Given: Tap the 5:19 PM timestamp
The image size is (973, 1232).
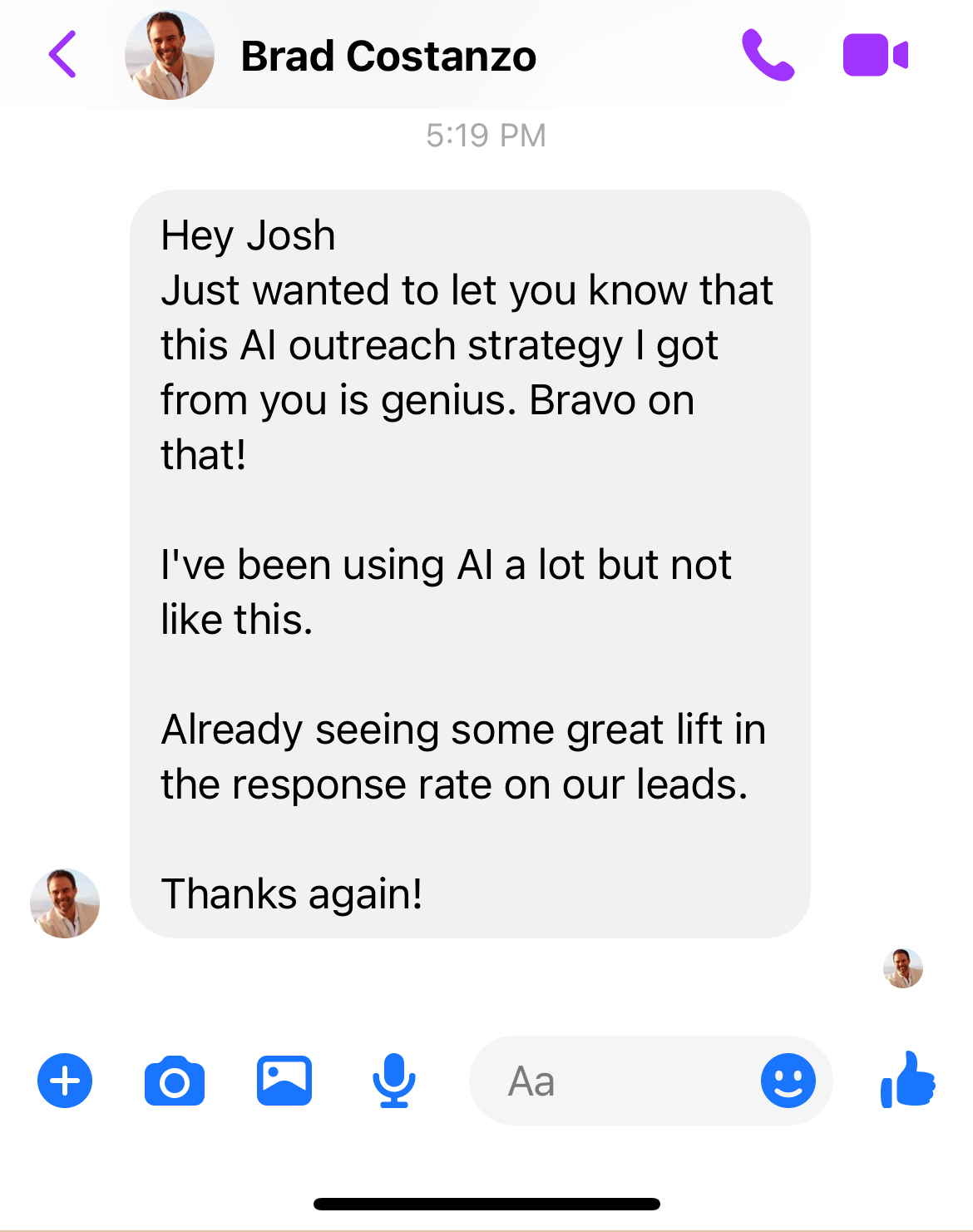Looking at the screenshot, I should (486, 136).
